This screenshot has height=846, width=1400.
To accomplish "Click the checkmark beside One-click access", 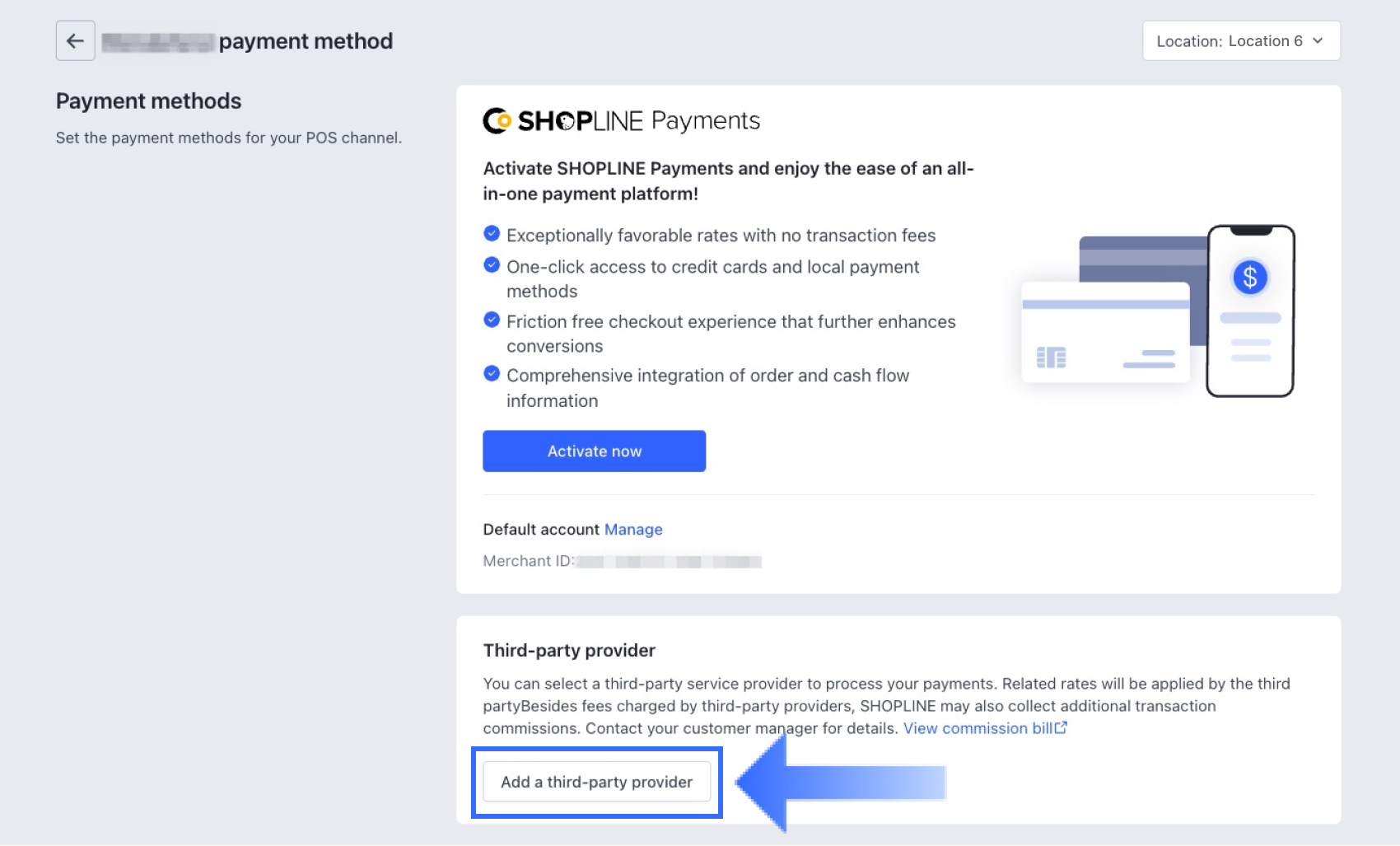I will click(492, 265).
